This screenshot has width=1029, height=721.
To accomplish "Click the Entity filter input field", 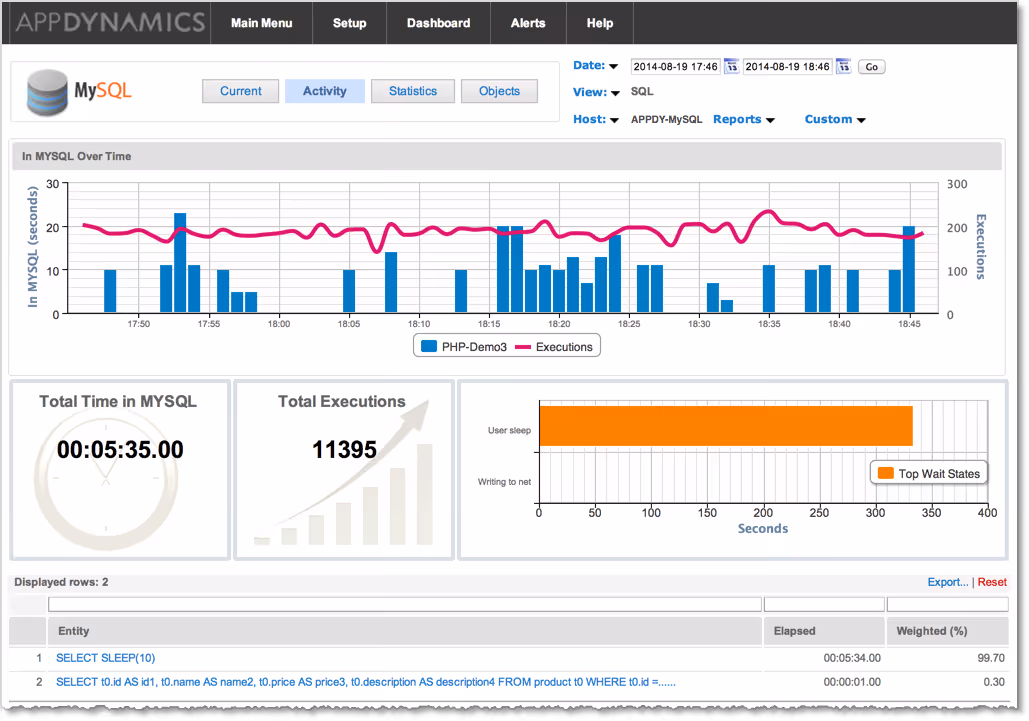I will (x=405, y=604).
